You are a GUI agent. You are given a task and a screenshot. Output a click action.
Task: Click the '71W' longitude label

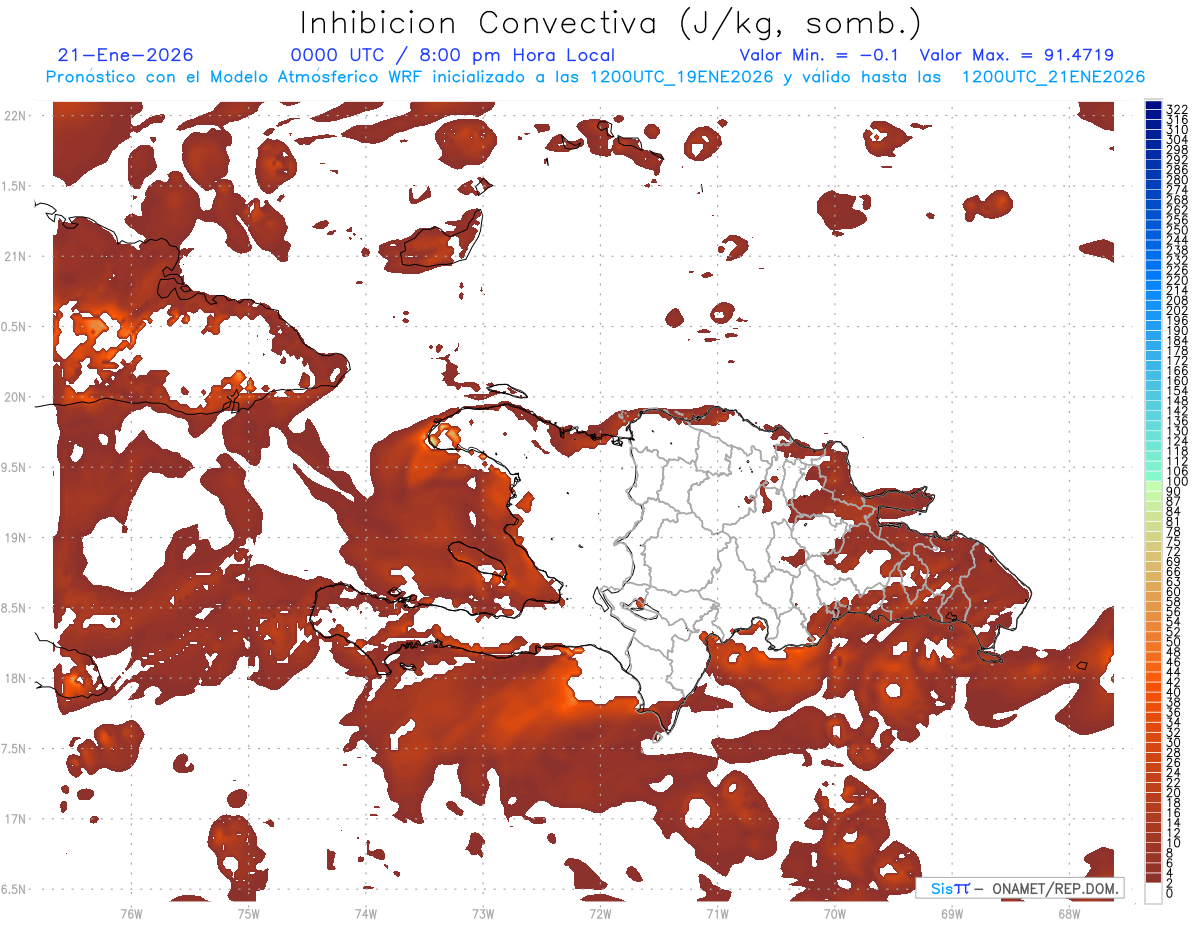click(717, 913)
